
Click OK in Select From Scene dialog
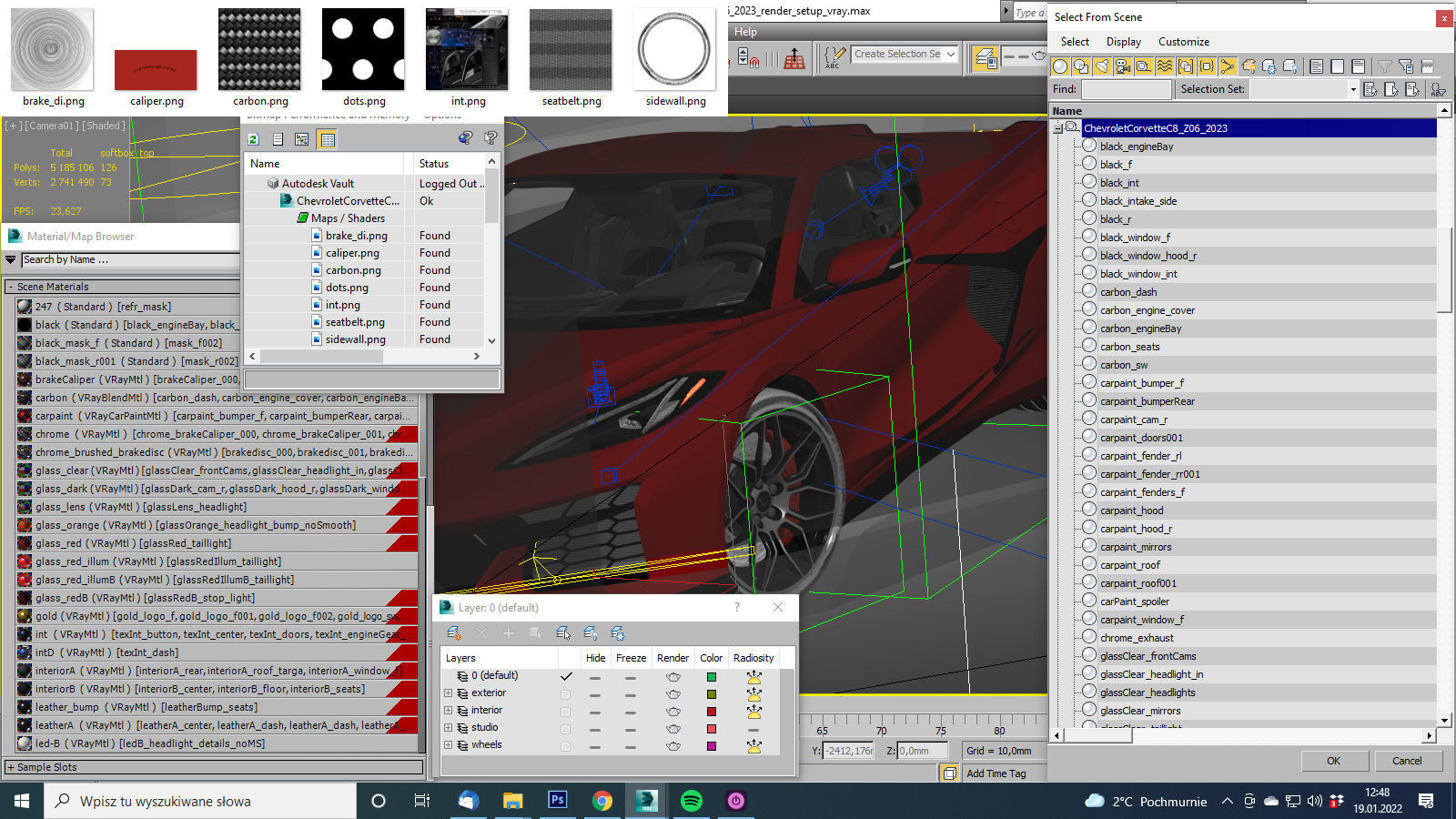[1333, 761]
